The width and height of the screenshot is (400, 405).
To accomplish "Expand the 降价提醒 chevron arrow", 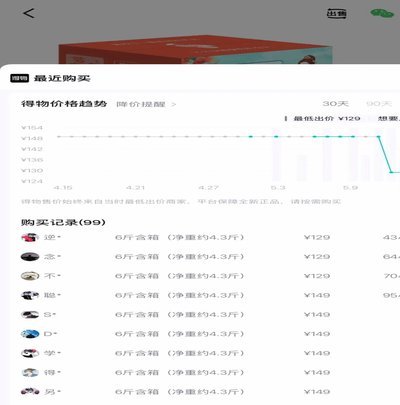I will coord(173,104).
